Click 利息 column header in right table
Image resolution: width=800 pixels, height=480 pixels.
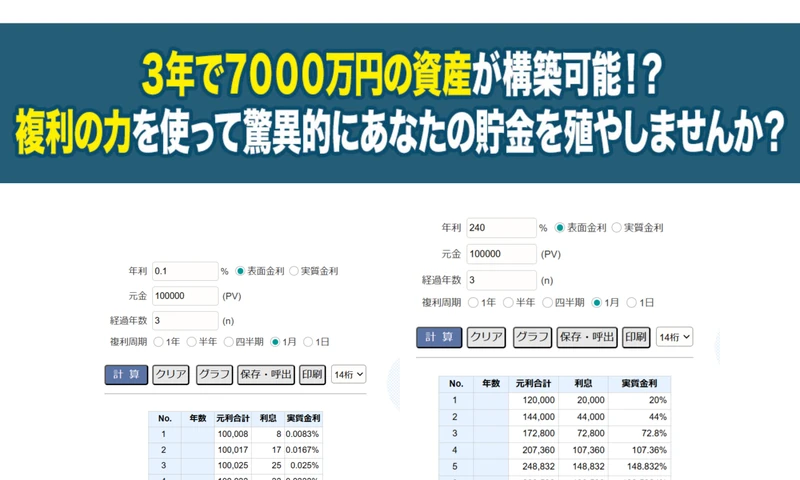point(583,384)
